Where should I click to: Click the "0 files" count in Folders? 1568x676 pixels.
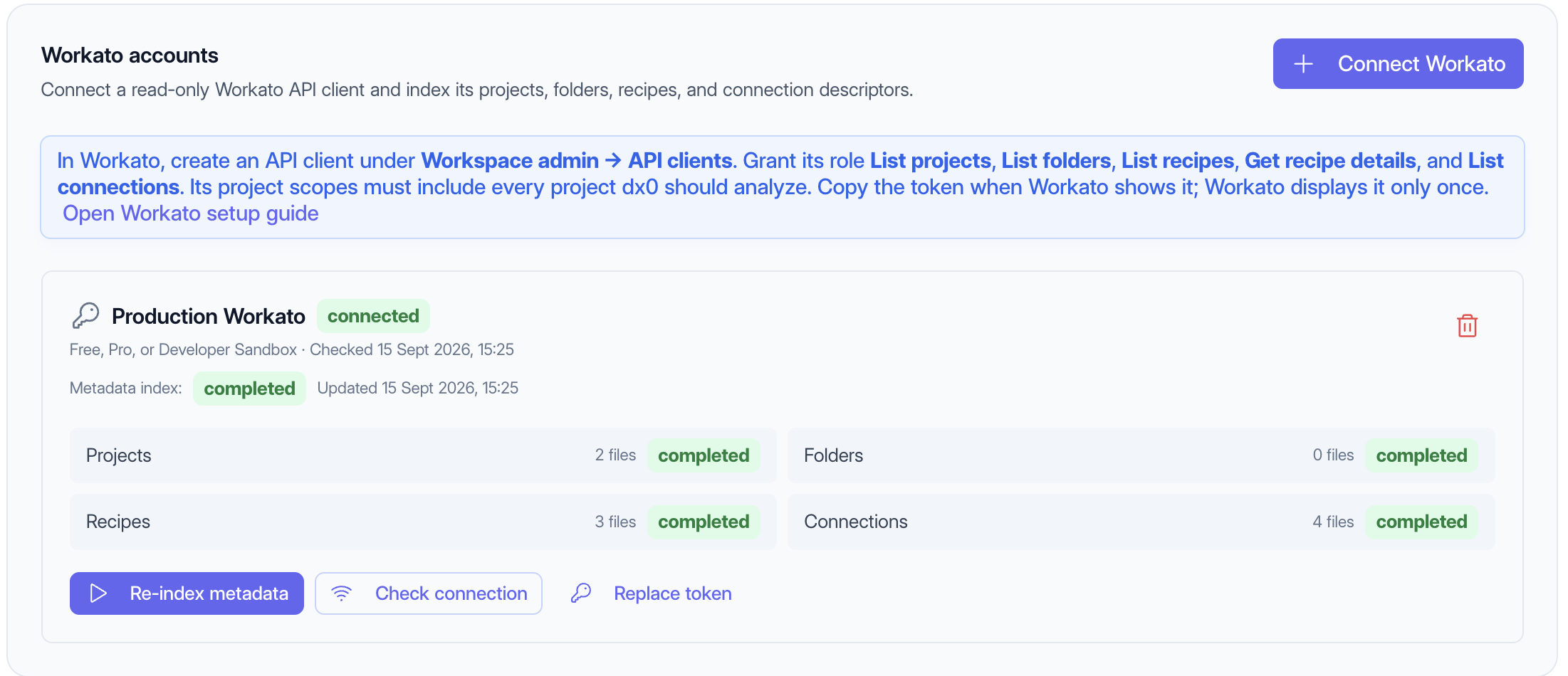(x=1333, y=455)
